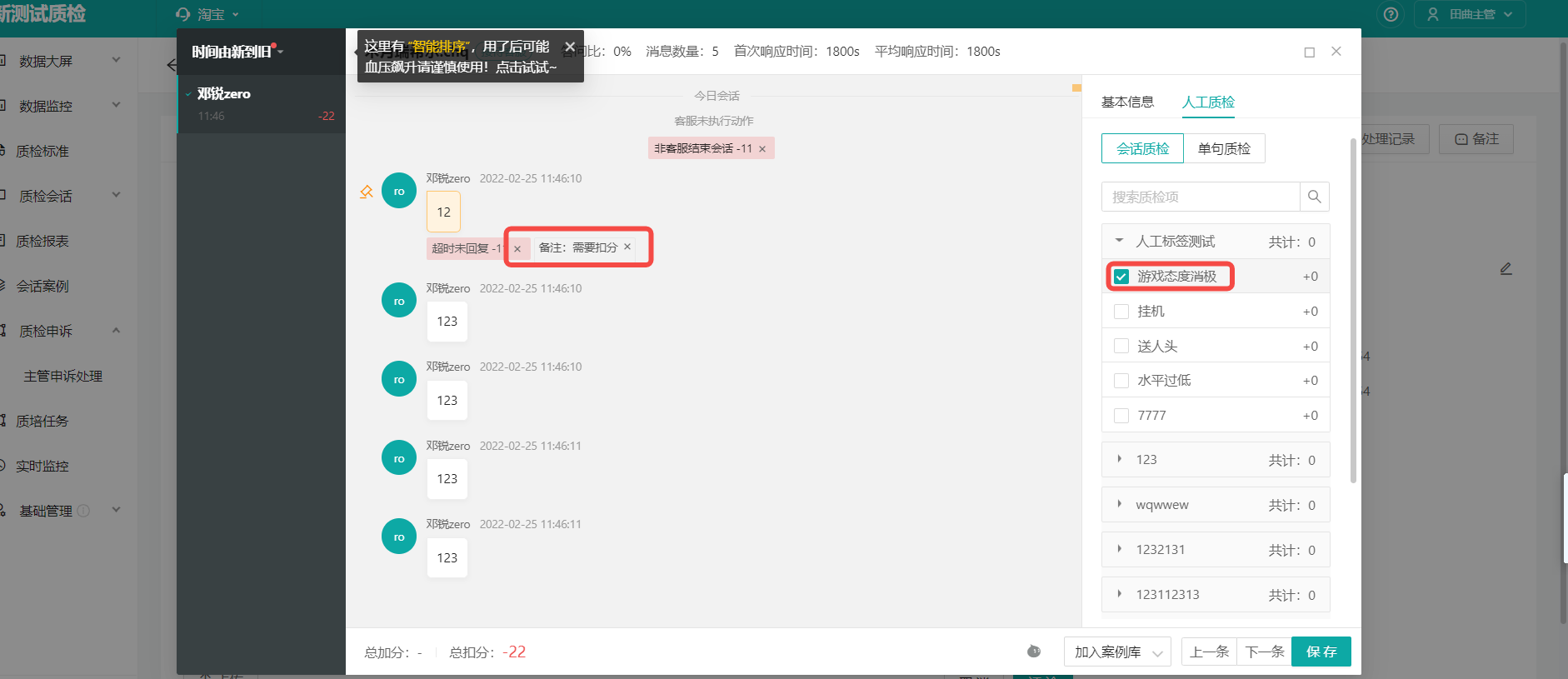Expand the 123112313 group
The image size is (1568, 679).
[1119, 594]
